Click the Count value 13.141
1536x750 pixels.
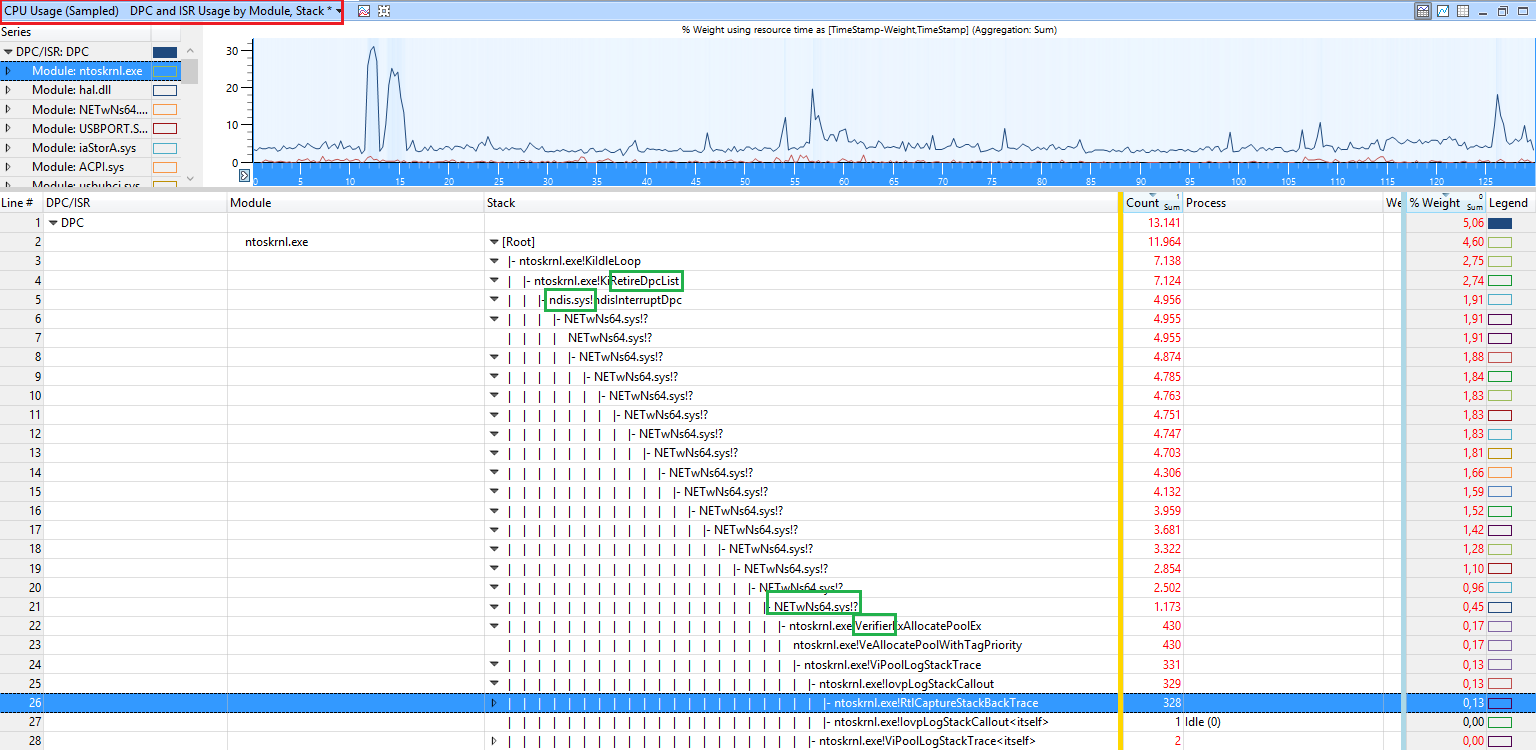1164,223
